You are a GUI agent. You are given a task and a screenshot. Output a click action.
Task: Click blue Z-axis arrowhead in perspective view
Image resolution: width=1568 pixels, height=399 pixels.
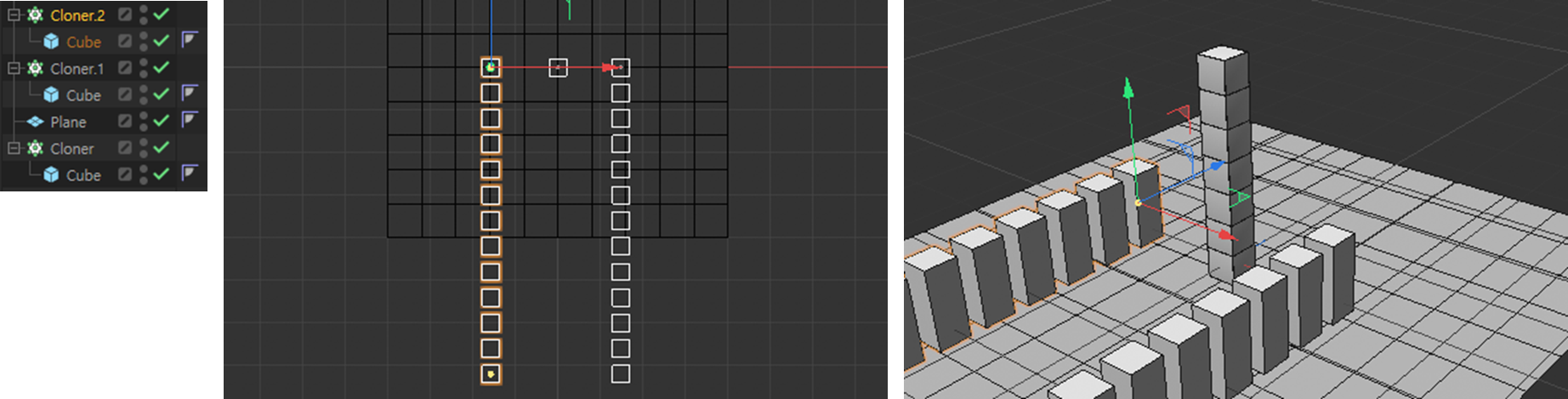[1218, 165]
